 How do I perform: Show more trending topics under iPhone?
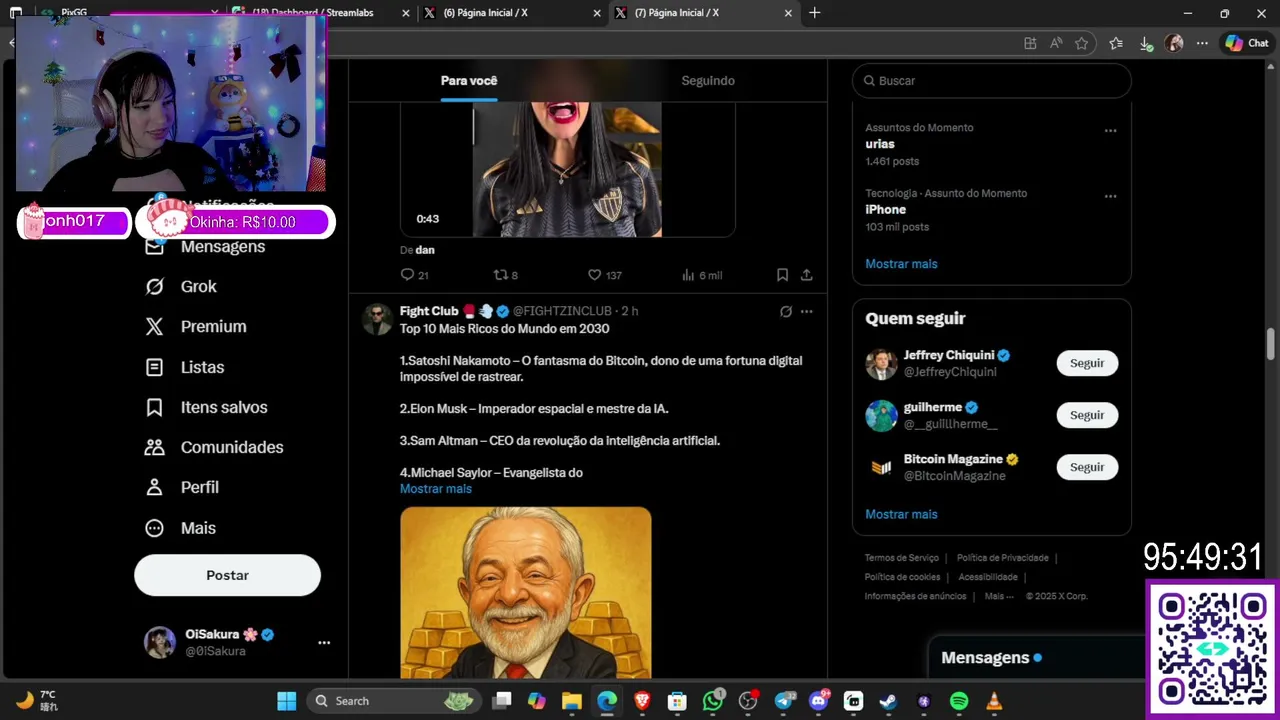point(901,264)
